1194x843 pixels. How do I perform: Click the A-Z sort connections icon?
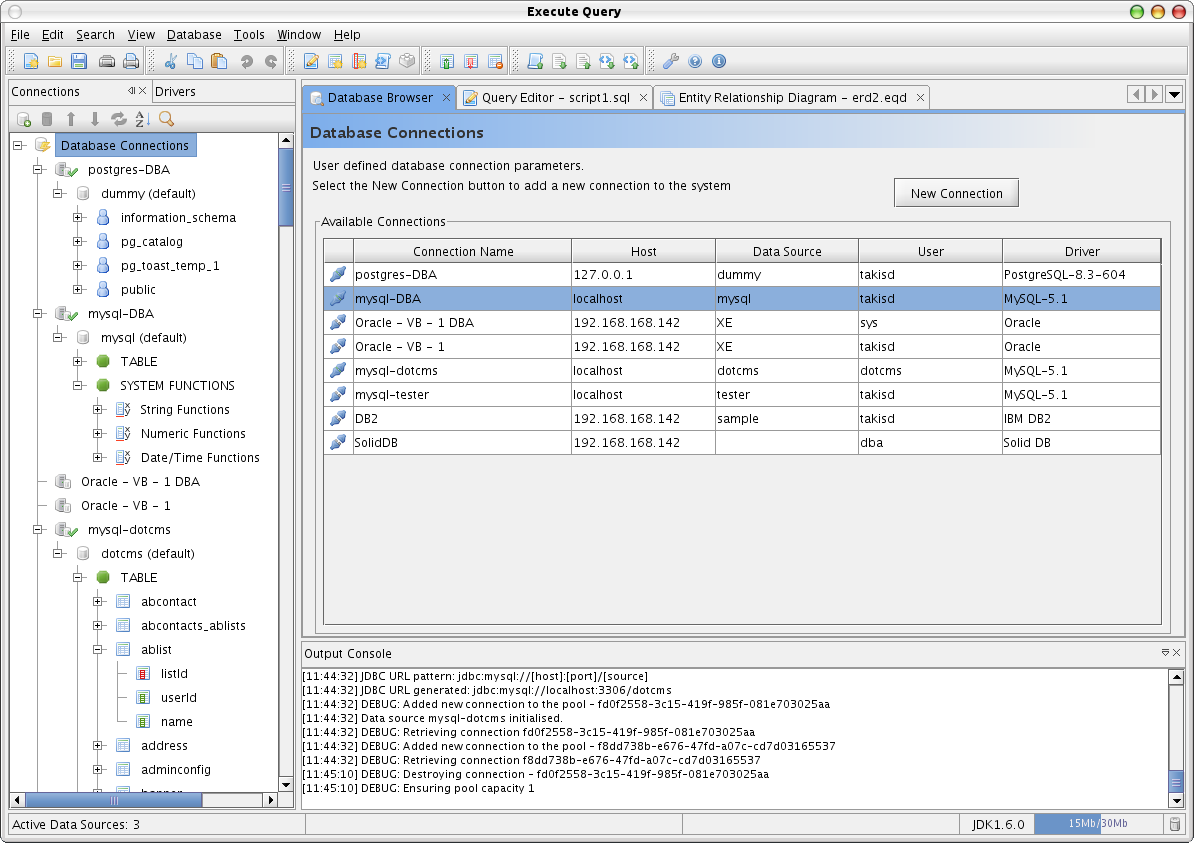[142, 119]
